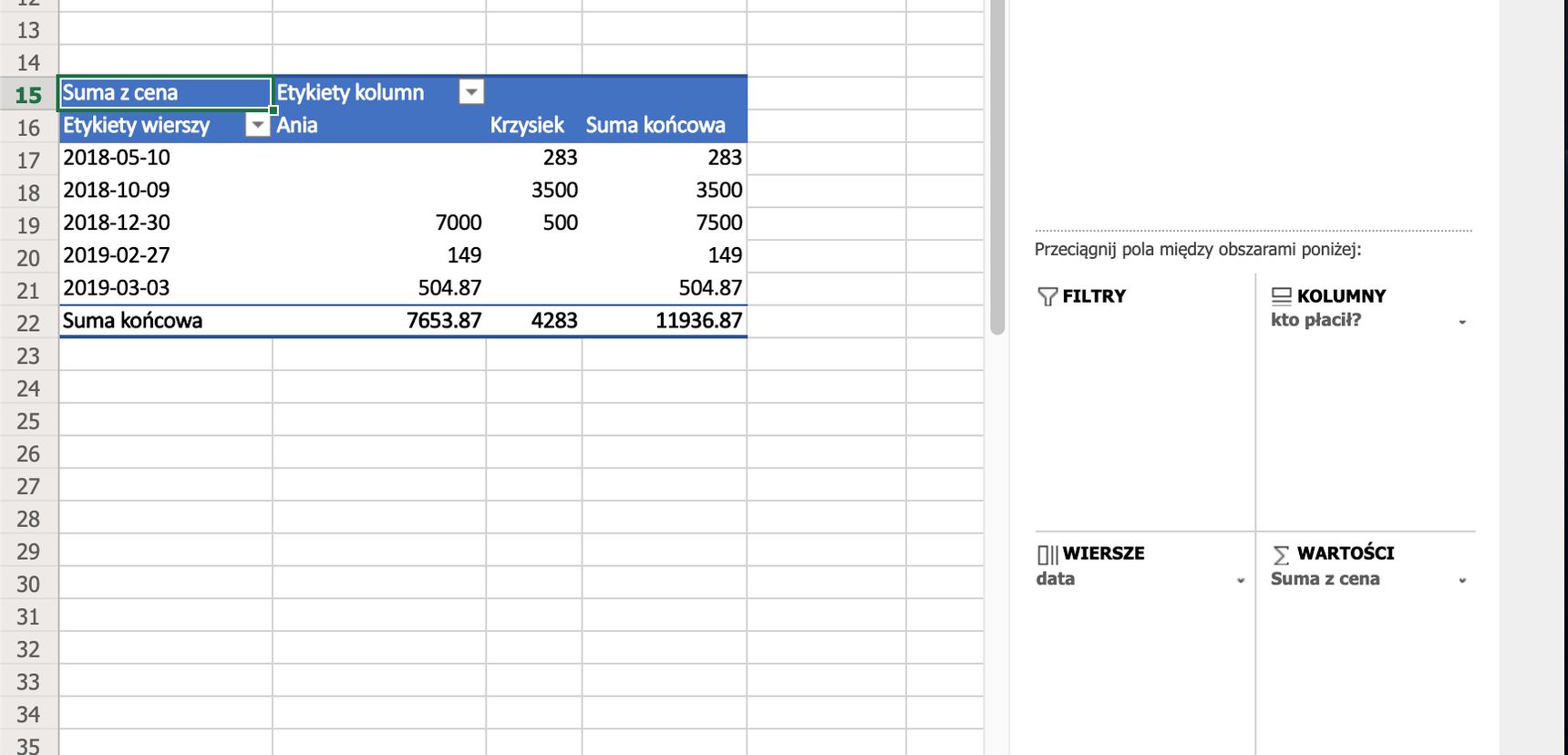Open the 'data' row field dropdown arrow
Viewport: 1568px width, 755px height.
(1241, 581)
